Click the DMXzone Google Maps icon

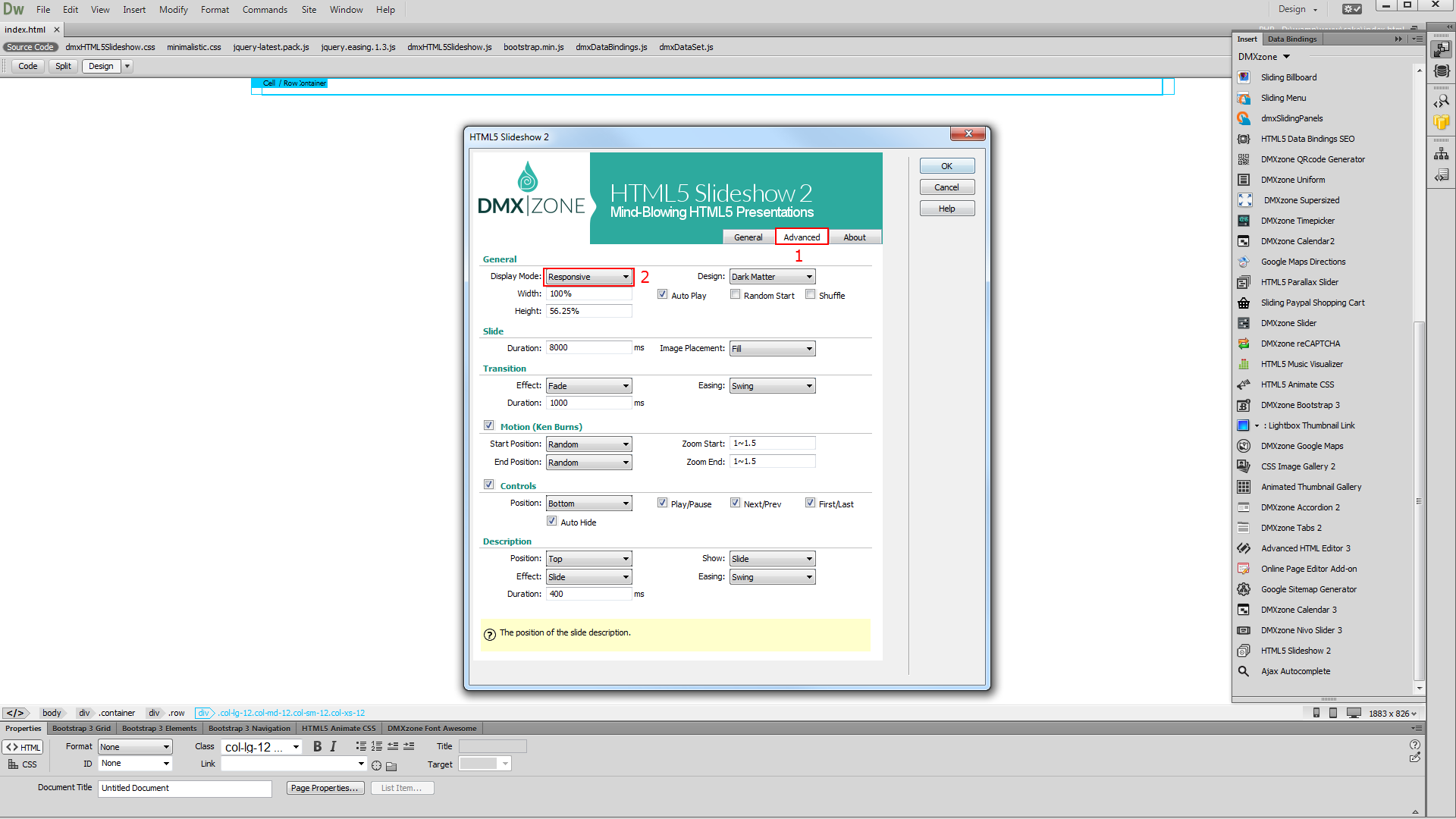(x=1244, y=446)
